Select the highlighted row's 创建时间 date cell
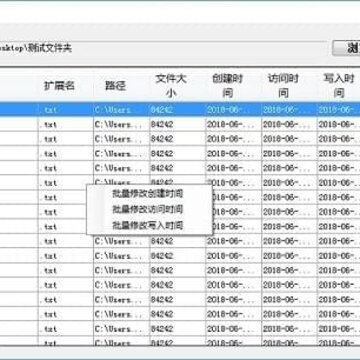Image resolution: width=360 pixels, height=360 pixels. click(233, 110)
